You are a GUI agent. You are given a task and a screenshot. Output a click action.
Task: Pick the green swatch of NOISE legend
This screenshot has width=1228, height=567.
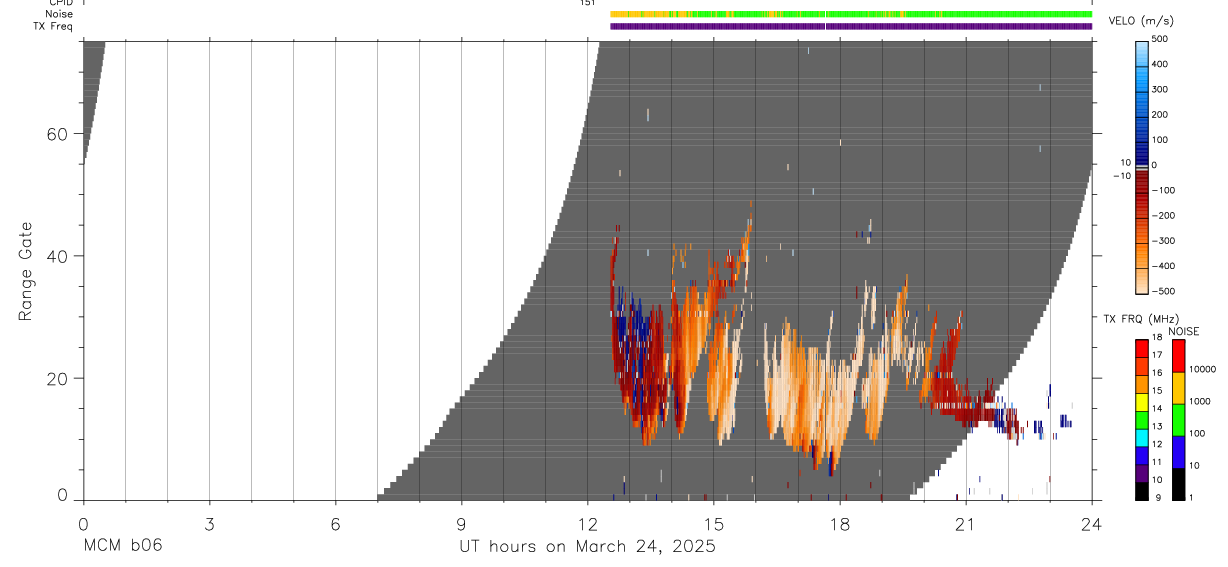click(1179, 420)
